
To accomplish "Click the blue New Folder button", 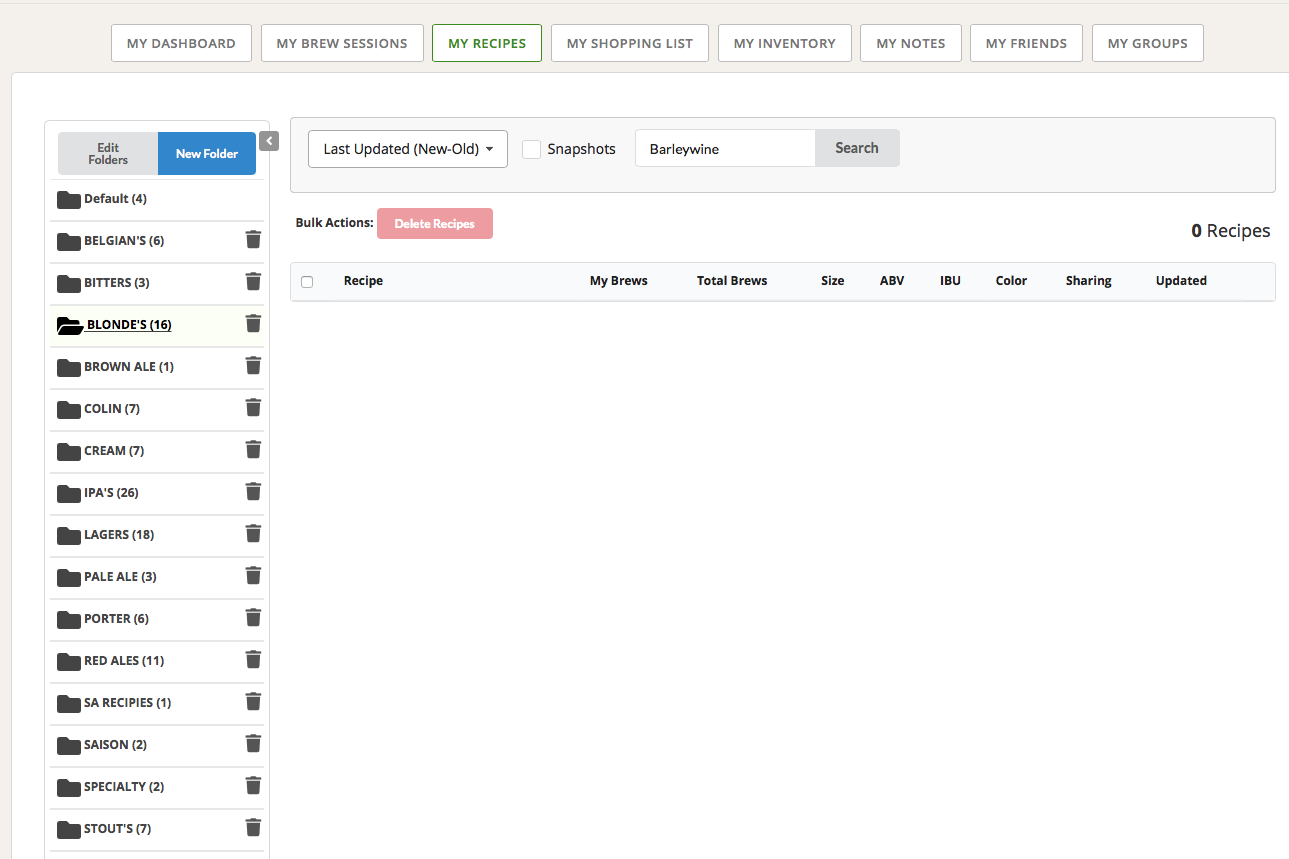I will click(207, 154).
